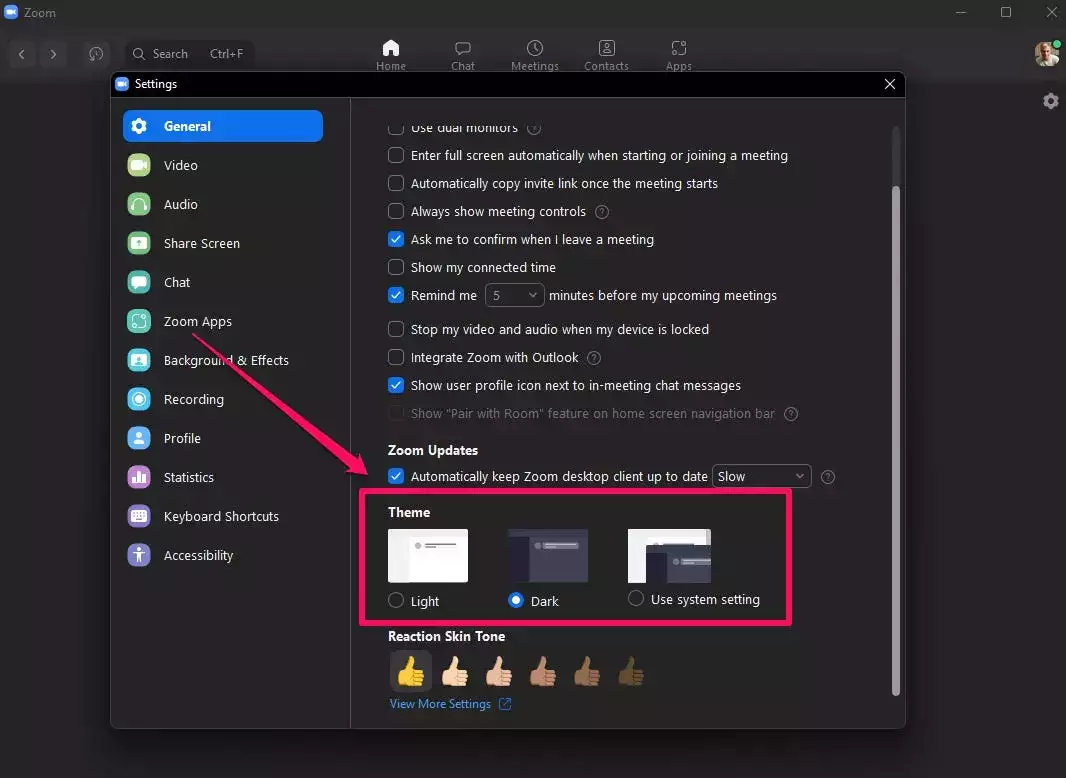Click the history clock icon beside Search
Viewport: 1066px width, 778px height.
pos(96,54)
